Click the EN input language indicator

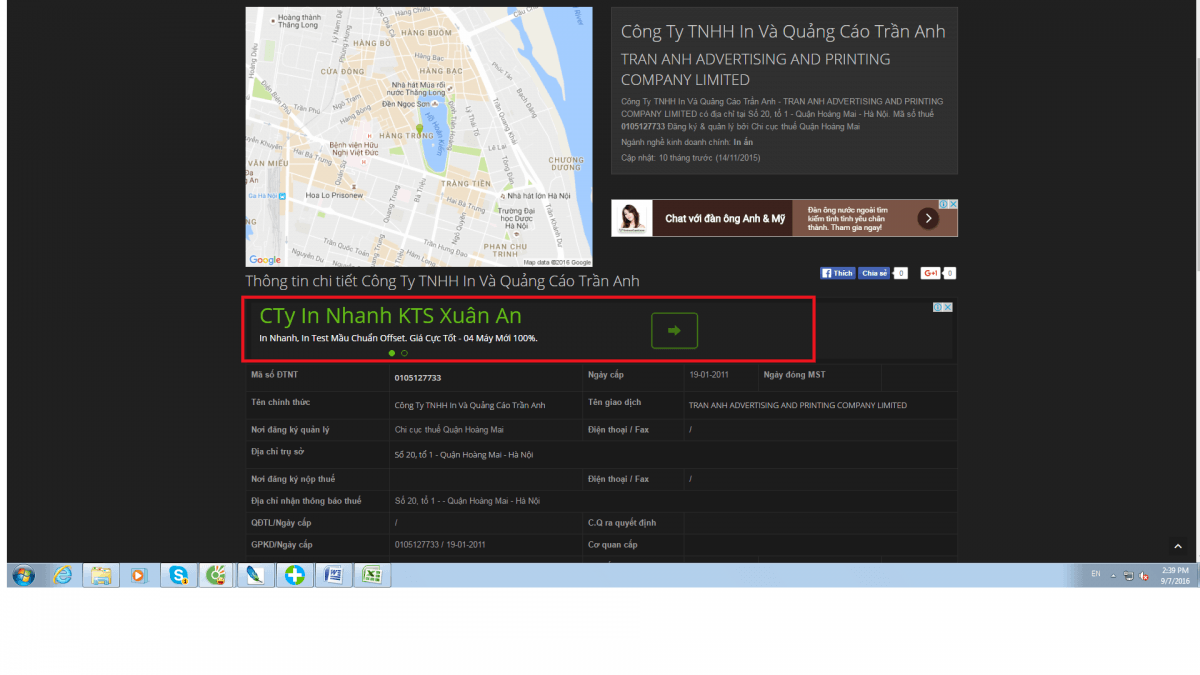[x=1096, y=574]
